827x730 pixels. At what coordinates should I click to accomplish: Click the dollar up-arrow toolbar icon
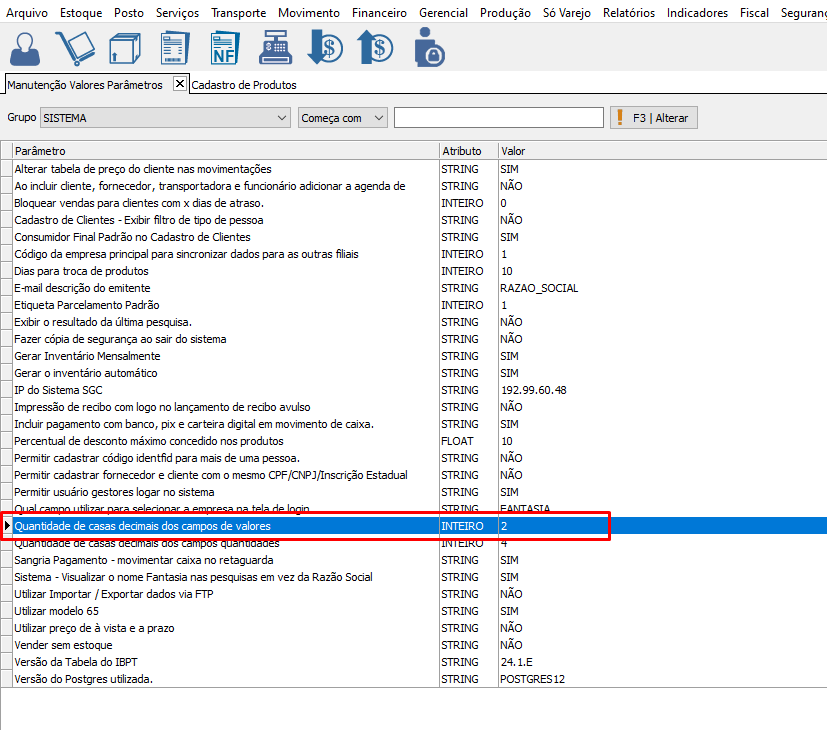pyautogui.click(x=375, y=48)
